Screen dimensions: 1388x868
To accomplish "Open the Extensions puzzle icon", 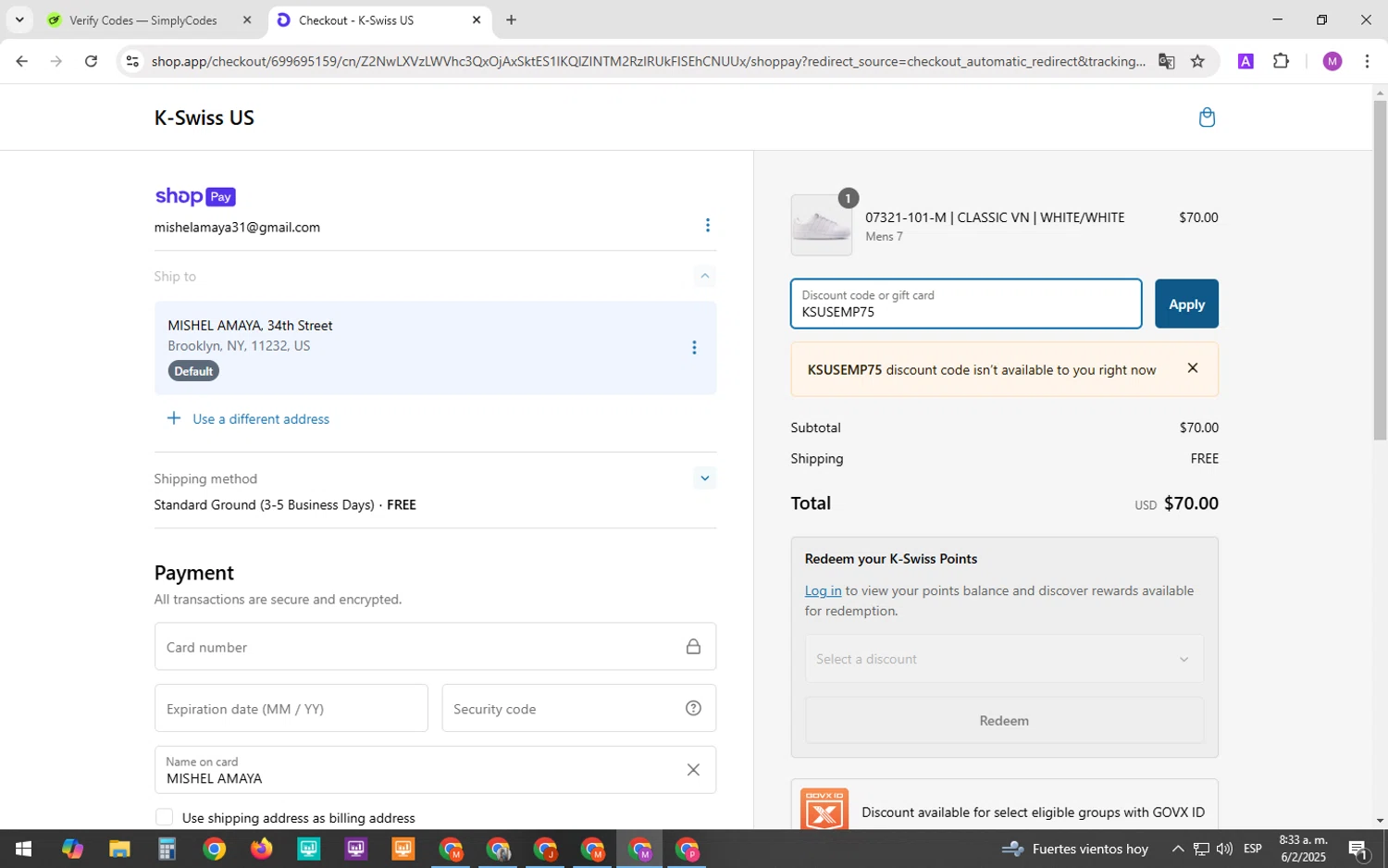I will click(1281, 61).
